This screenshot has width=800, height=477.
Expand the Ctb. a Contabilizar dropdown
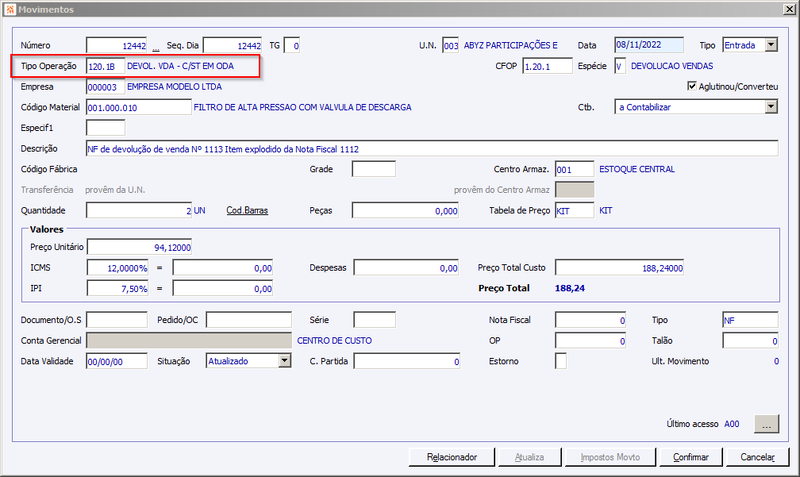[771, 107]
